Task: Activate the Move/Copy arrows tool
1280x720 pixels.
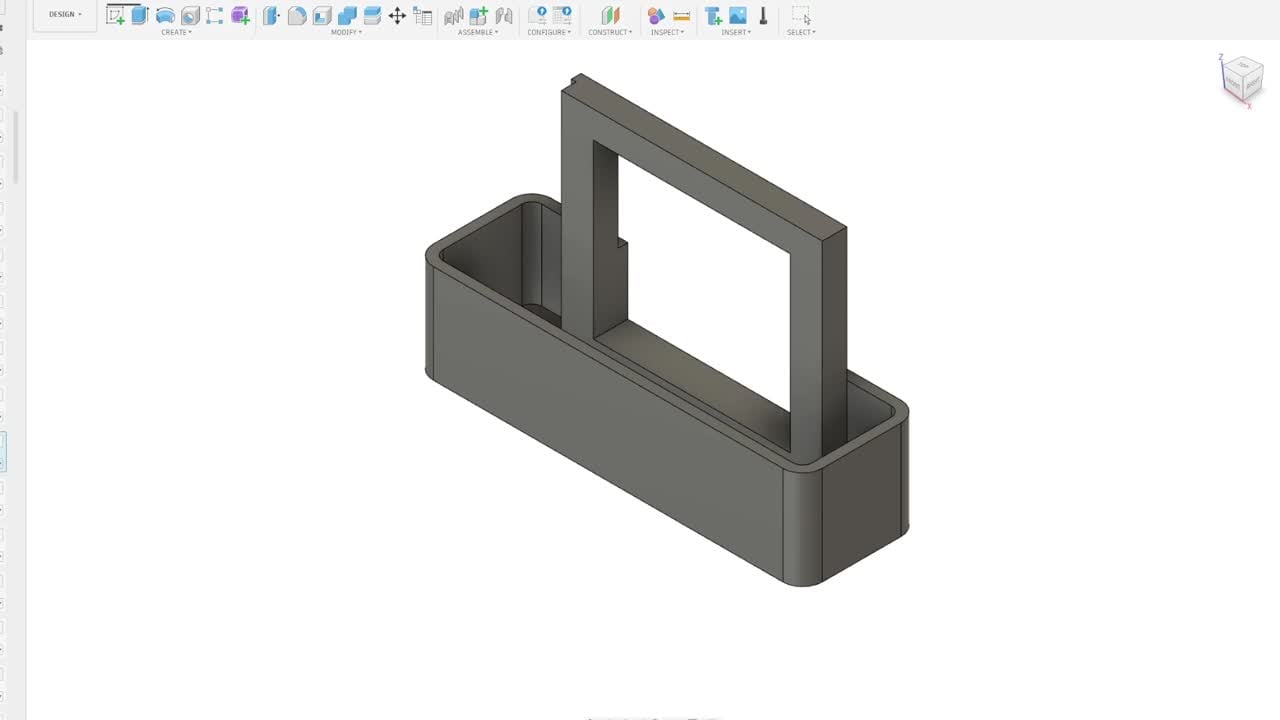Action: [x=397, y=15]
